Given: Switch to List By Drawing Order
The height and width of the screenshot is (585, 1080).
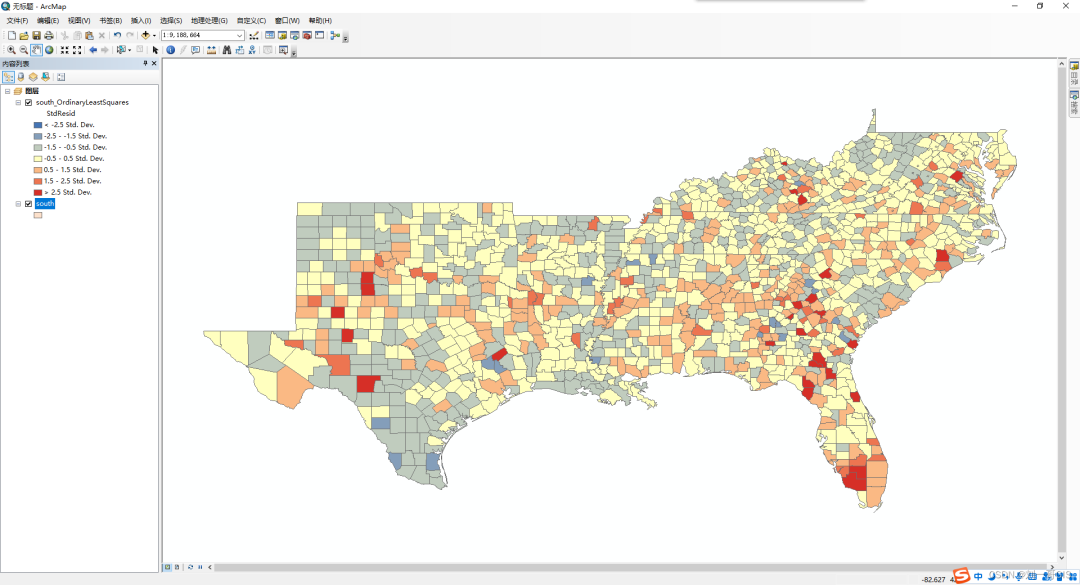Looking at the screenshot, I should (8, 77).
